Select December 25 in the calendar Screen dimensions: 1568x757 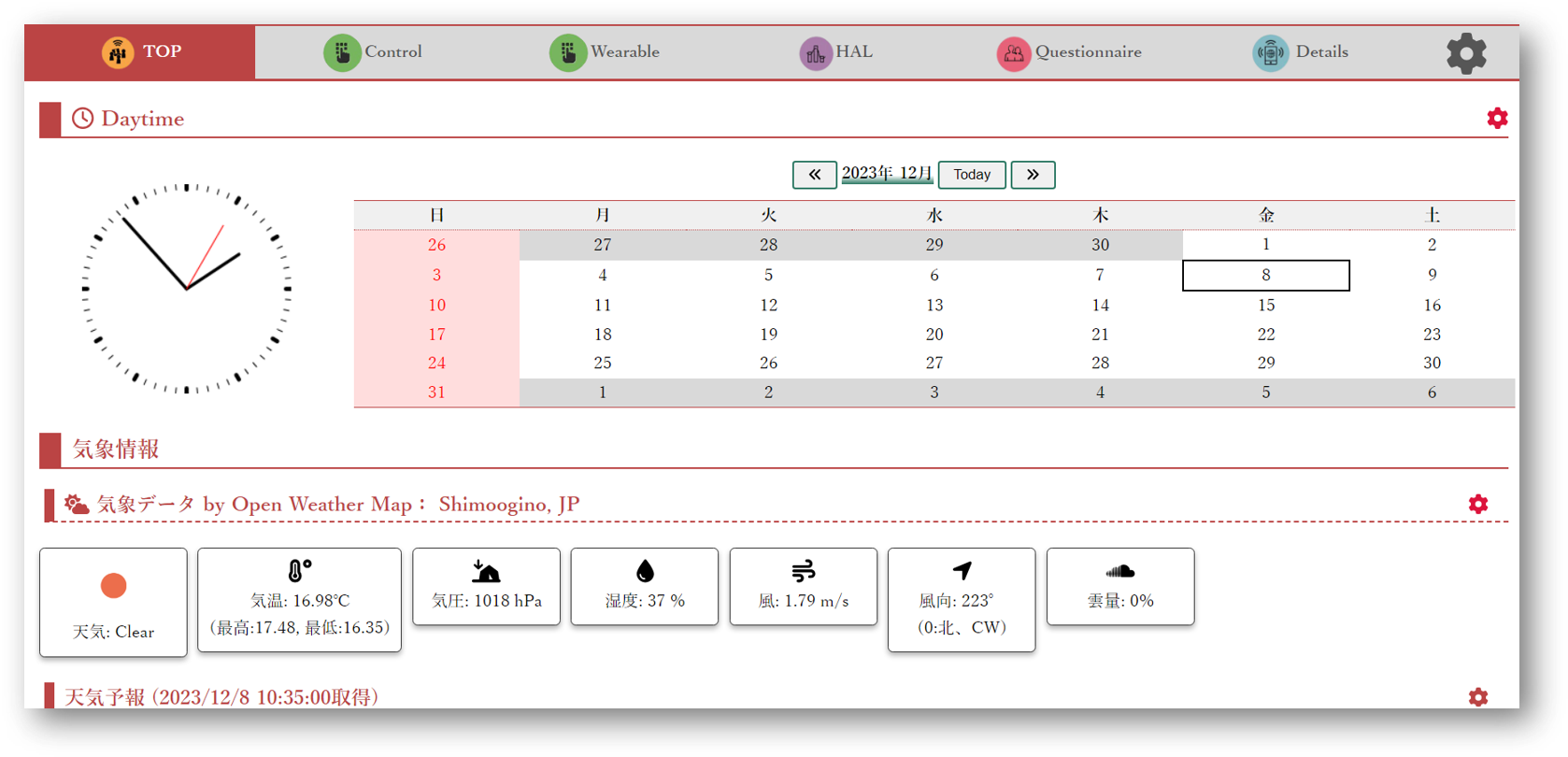(x=603, y=363)
